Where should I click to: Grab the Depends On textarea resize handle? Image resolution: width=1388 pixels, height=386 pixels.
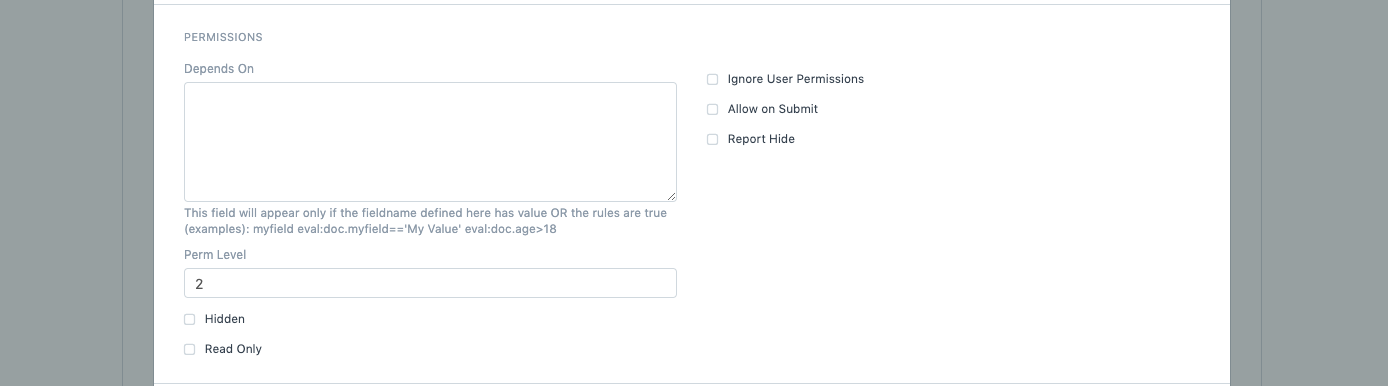click(671, 196)
